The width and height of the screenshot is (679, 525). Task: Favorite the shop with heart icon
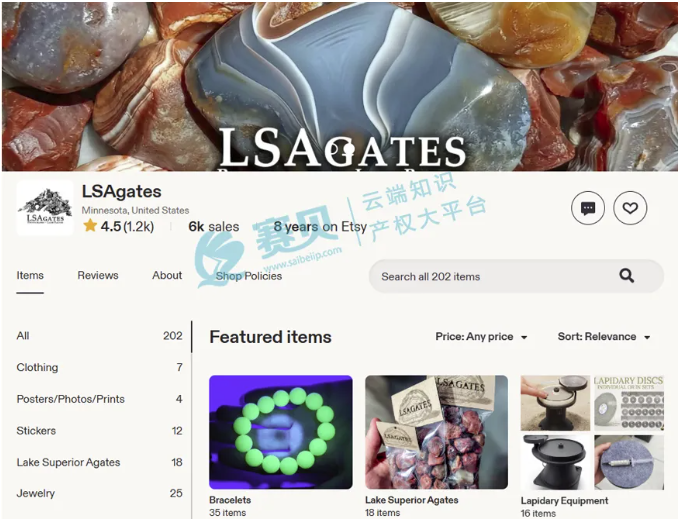pyautogui.click(x=630, y=208)
